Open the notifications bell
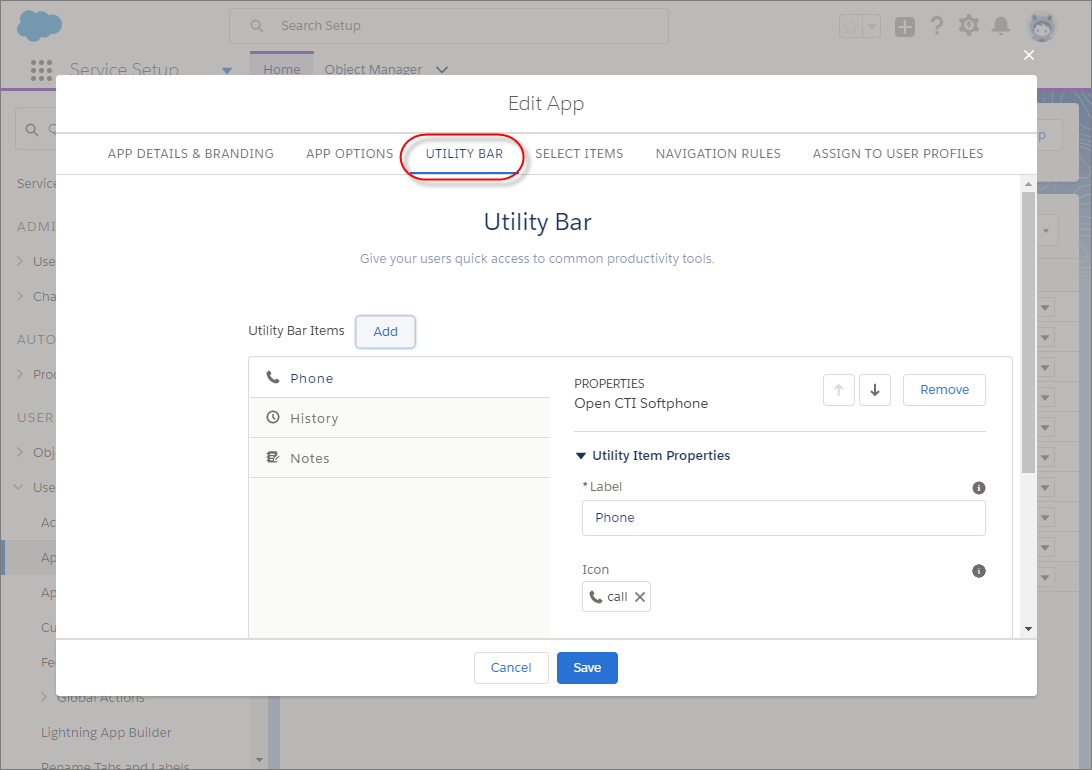 tap(1001, 26)
